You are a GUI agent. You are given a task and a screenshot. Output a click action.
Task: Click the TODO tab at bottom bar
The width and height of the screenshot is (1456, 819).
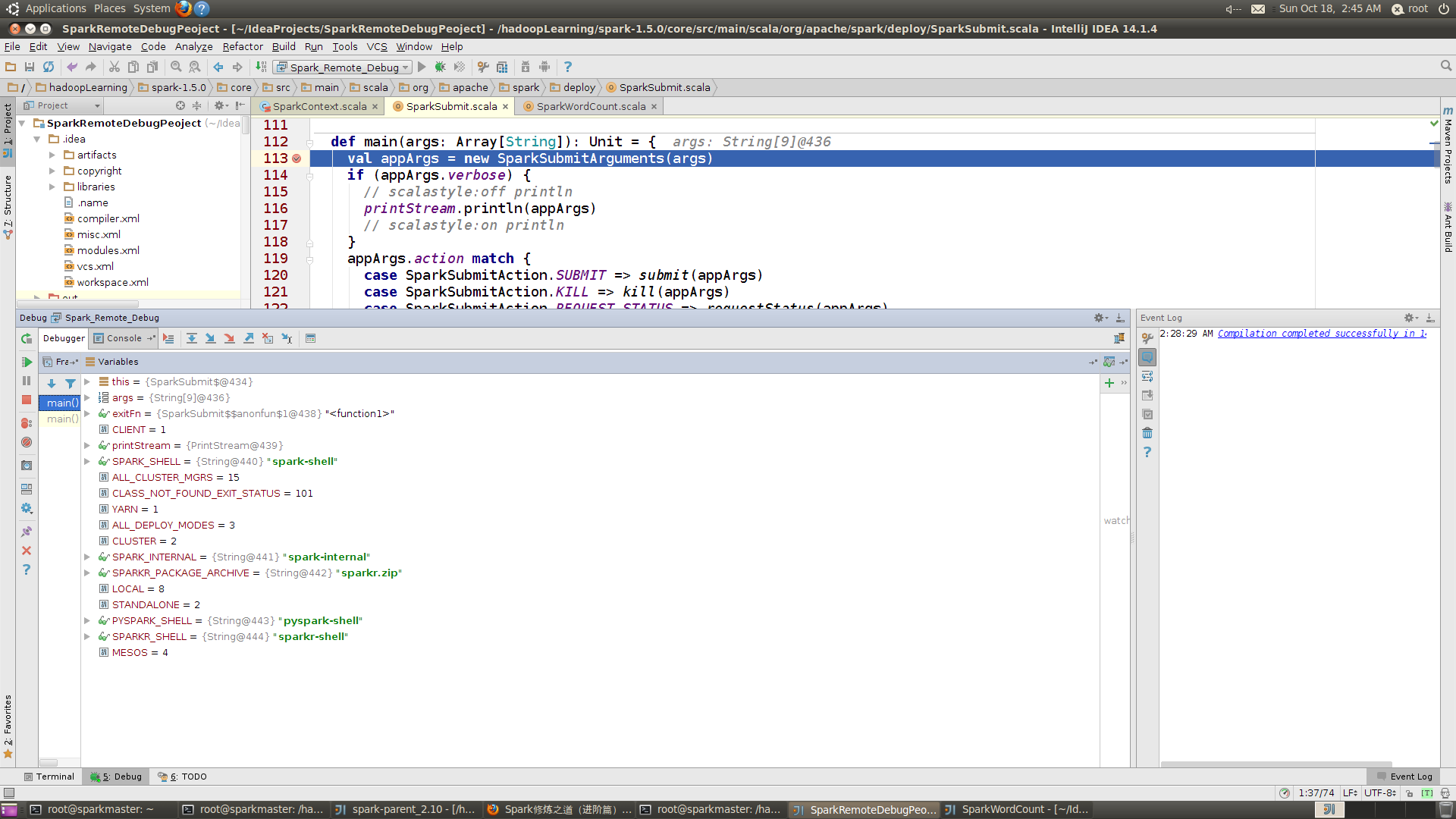pyautogui.click(x=189, y=776)
